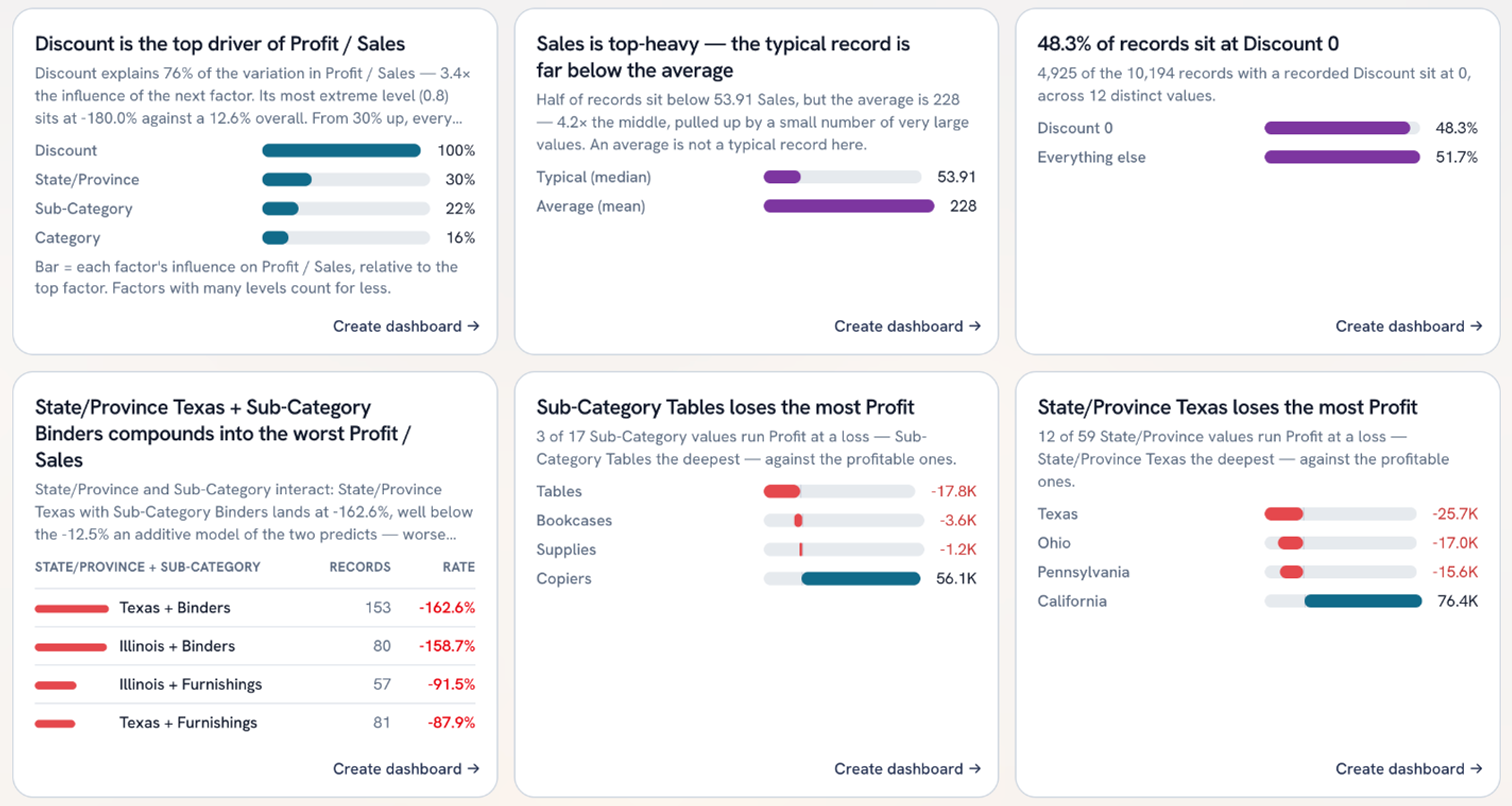Click the heading "48.3% of records sit at Discount 0"

1188,43
